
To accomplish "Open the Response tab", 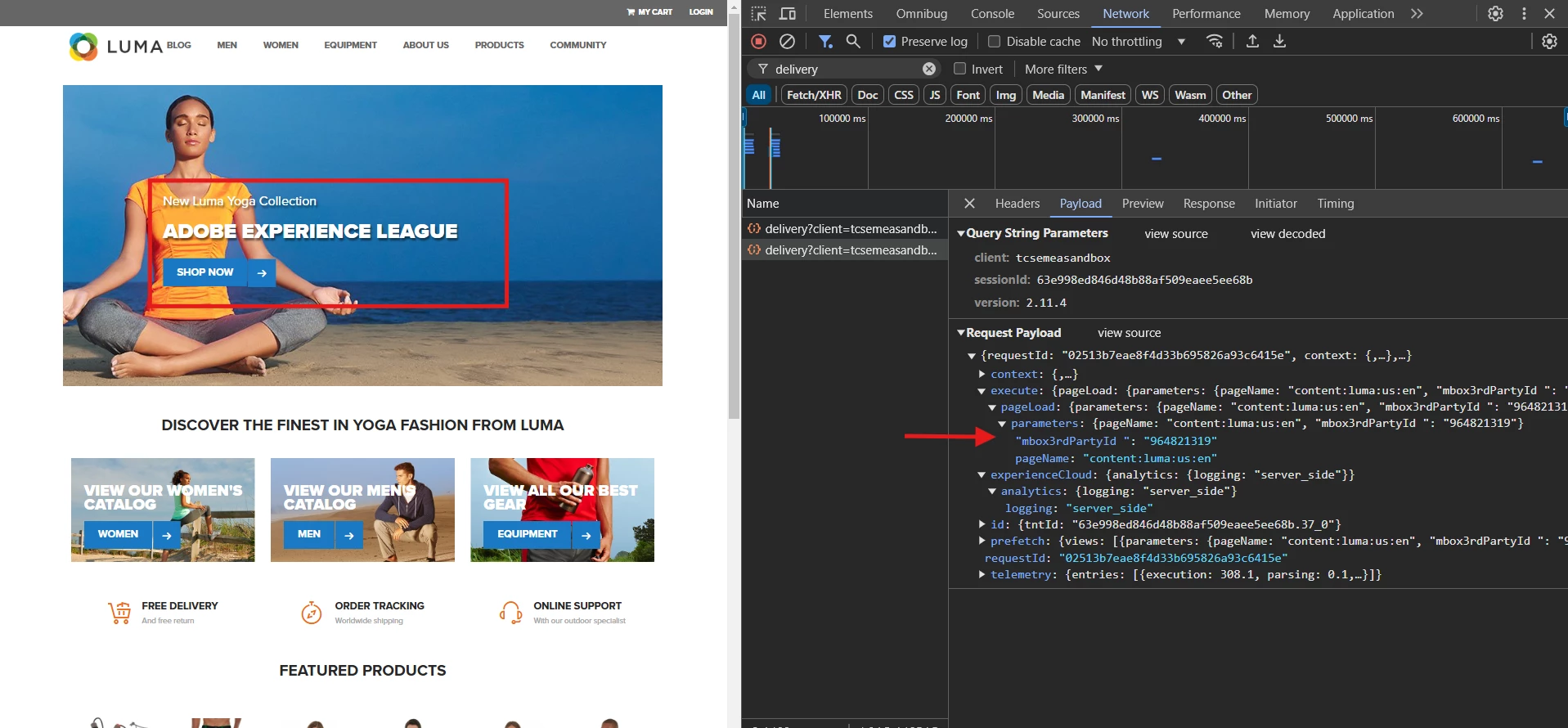I will [1209, 204].
